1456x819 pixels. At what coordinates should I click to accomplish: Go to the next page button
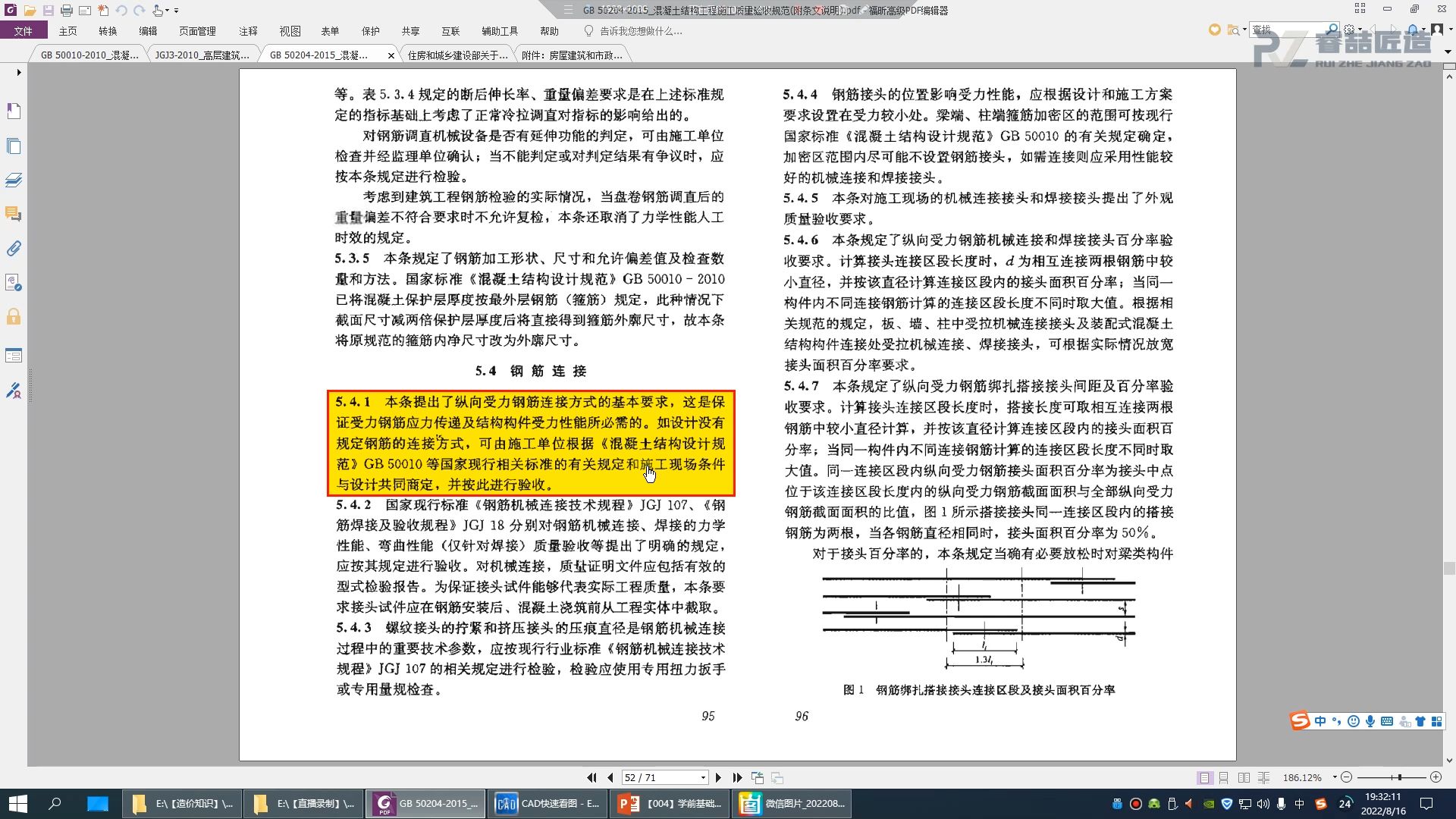click(x=719, y=777)
